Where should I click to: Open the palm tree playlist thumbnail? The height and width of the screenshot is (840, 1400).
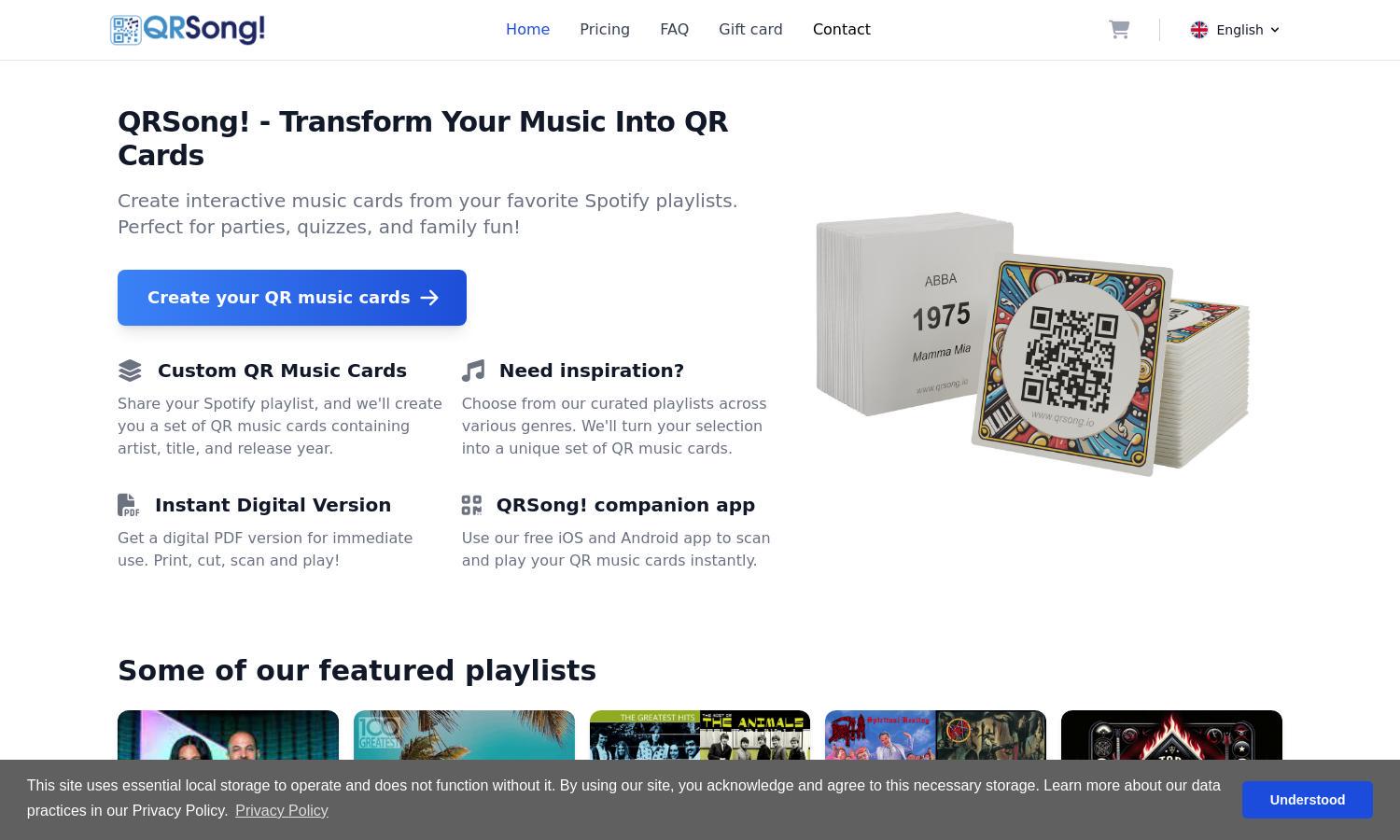coord(464,735)
